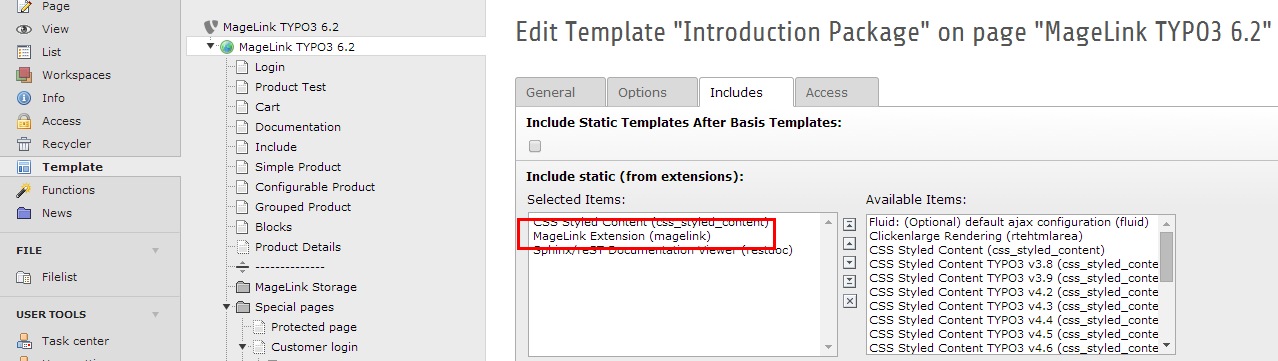Collapse the USER TOOLS section arrow

point(155,314)
